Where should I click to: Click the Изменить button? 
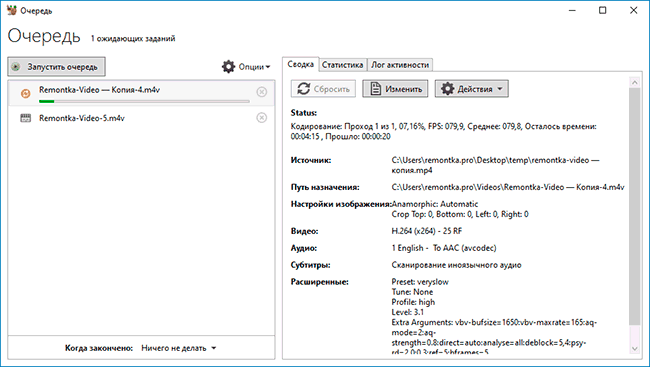point(395,89)
